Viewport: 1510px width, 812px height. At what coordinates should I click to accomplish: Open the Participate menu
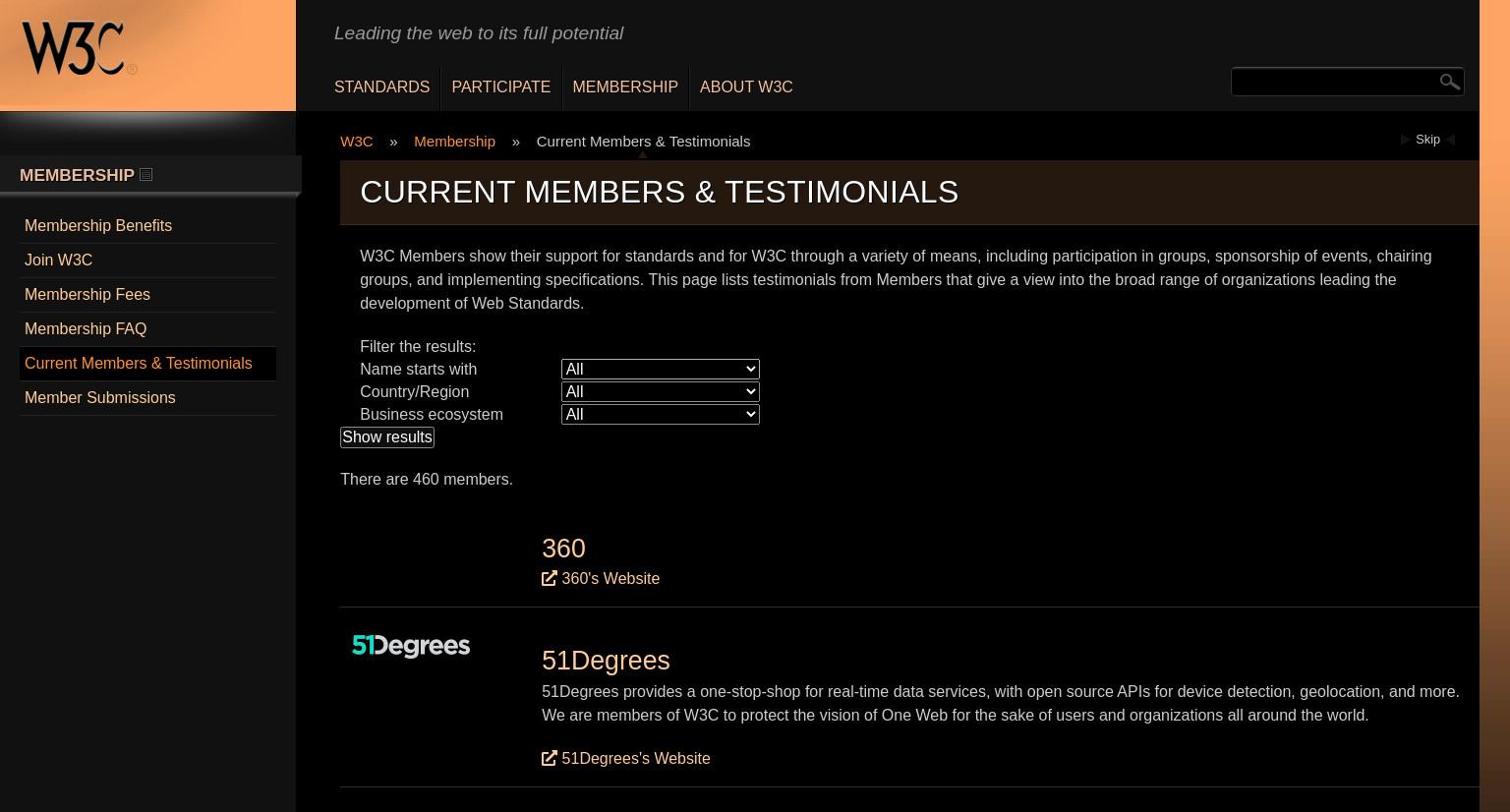(500, 87)
